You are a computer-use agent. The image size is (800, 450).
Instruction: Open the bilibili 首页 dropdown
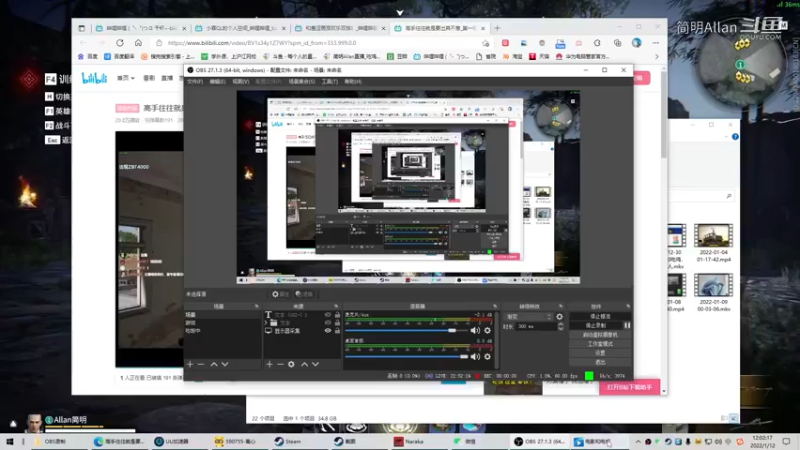[126, 78]
